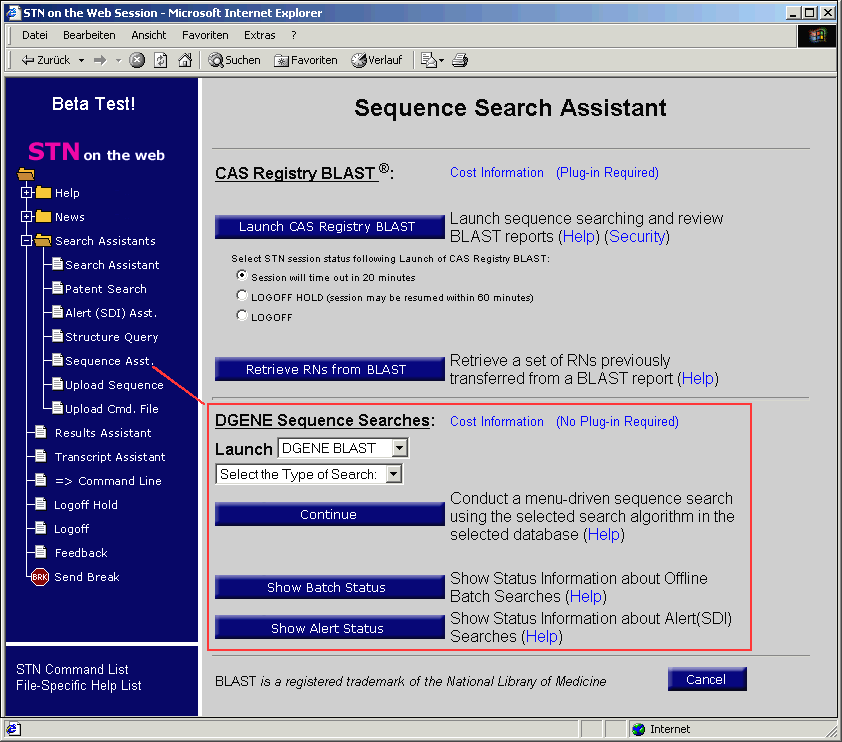
Task: Click the document icon beside Alert (SDI) Asst.
Action: point(57,311)
